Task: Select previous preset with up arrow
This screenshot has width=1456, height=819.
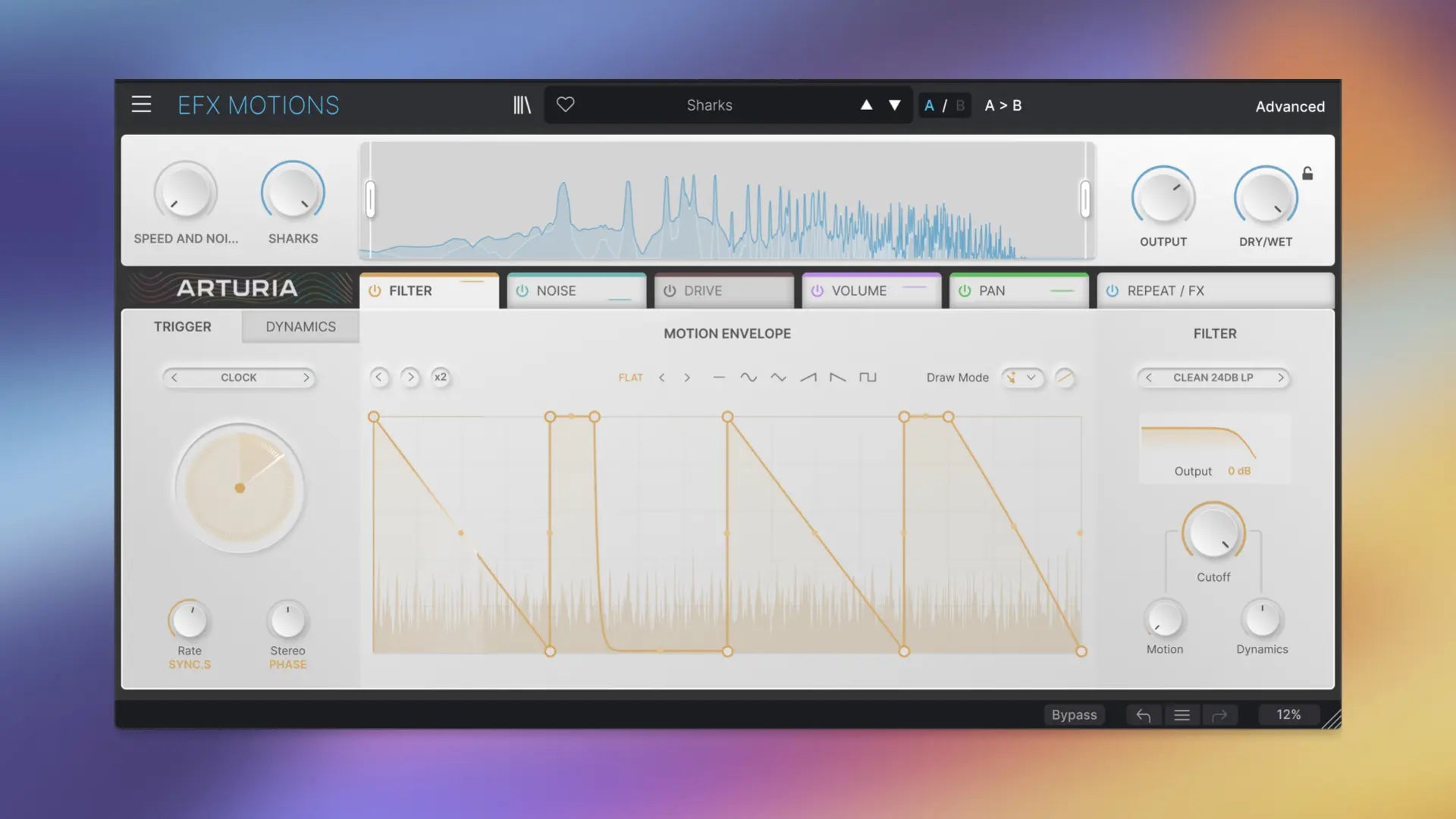Action: (x=866, y=105)
